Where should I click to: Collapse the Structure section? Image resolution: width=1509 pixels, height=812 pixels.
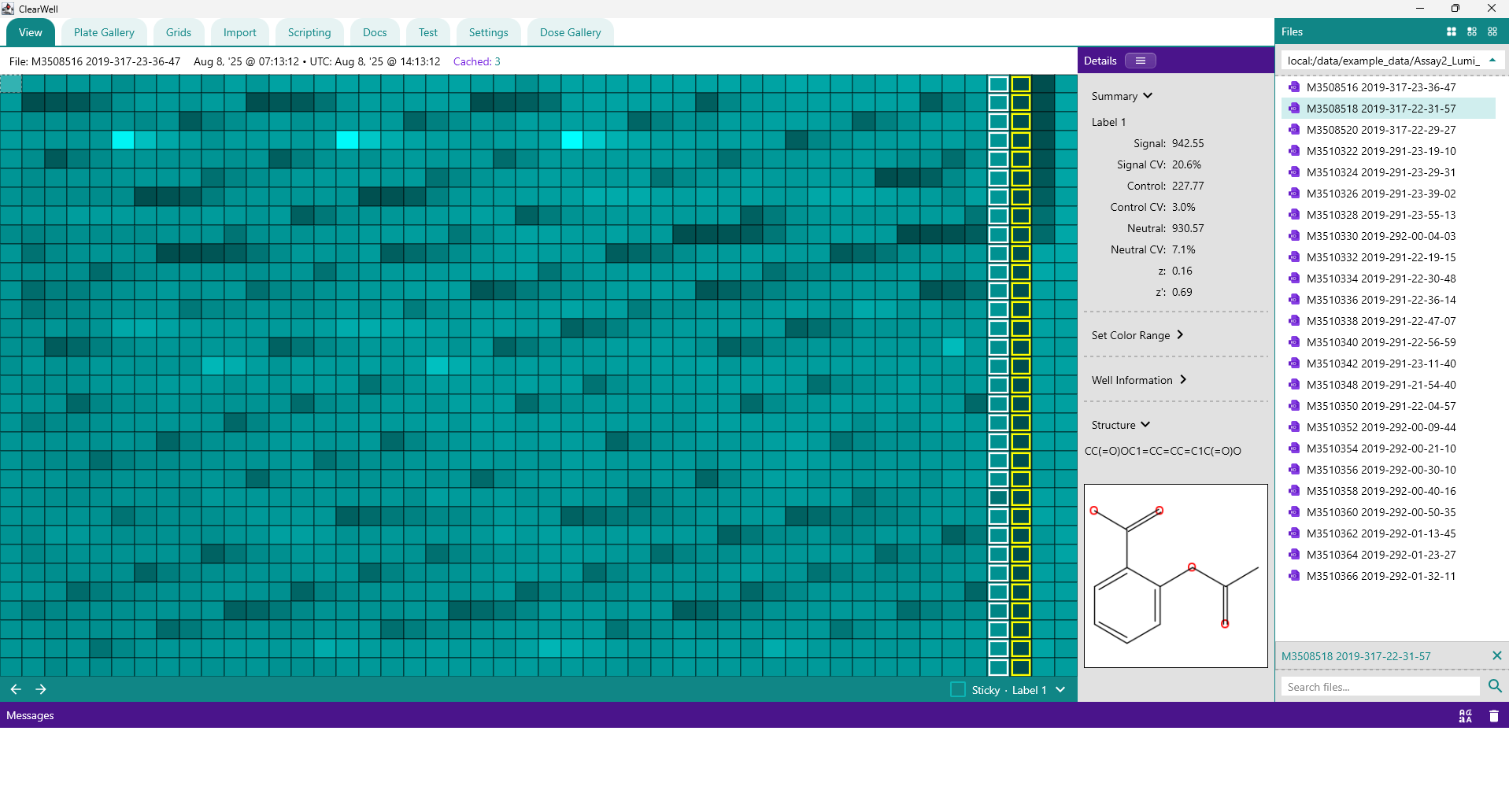(1121, 425)
